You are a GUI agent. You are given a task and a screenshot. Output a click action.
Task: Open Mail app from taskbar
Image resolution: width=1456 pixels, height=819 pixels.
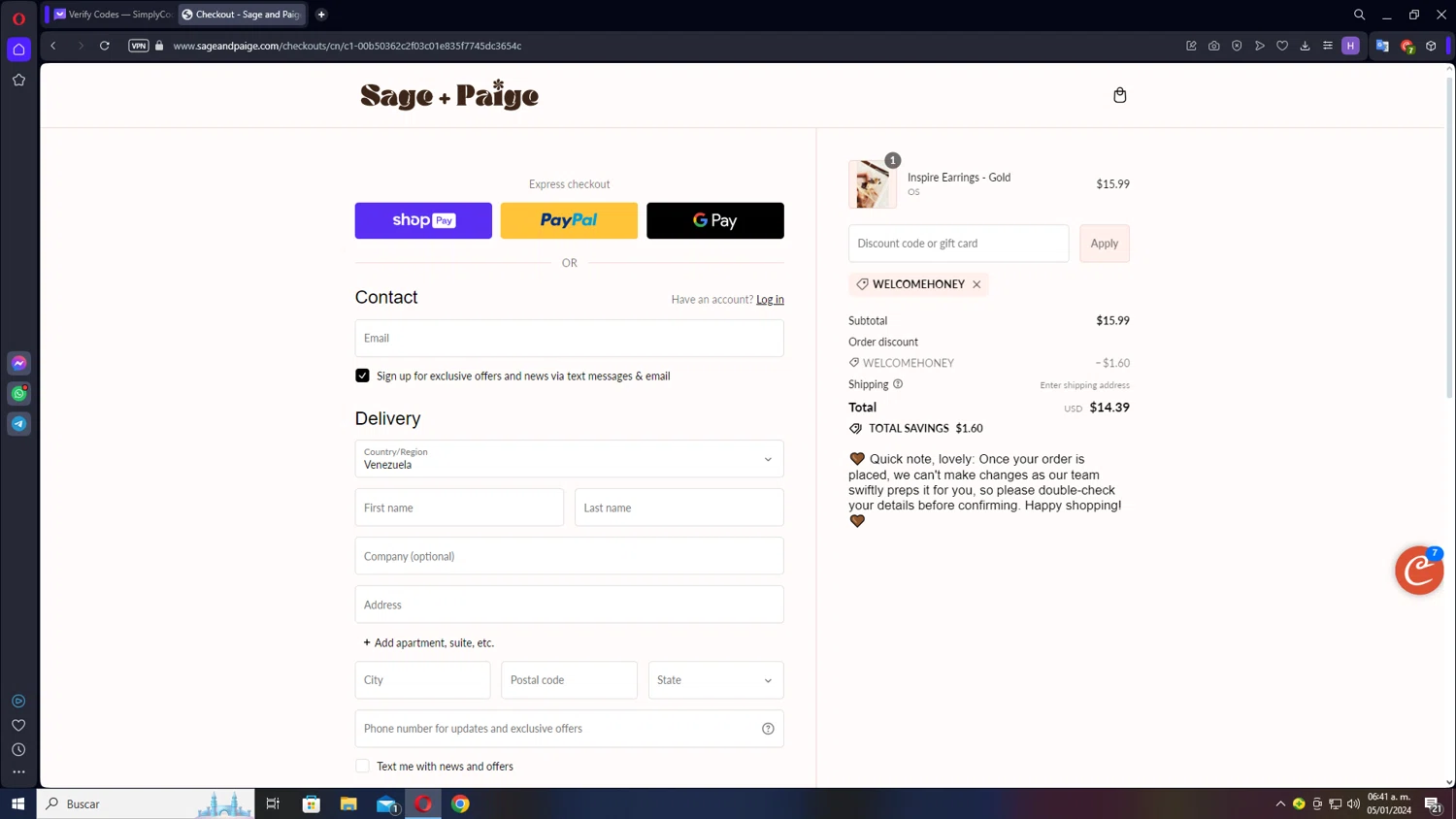point(386,803)
